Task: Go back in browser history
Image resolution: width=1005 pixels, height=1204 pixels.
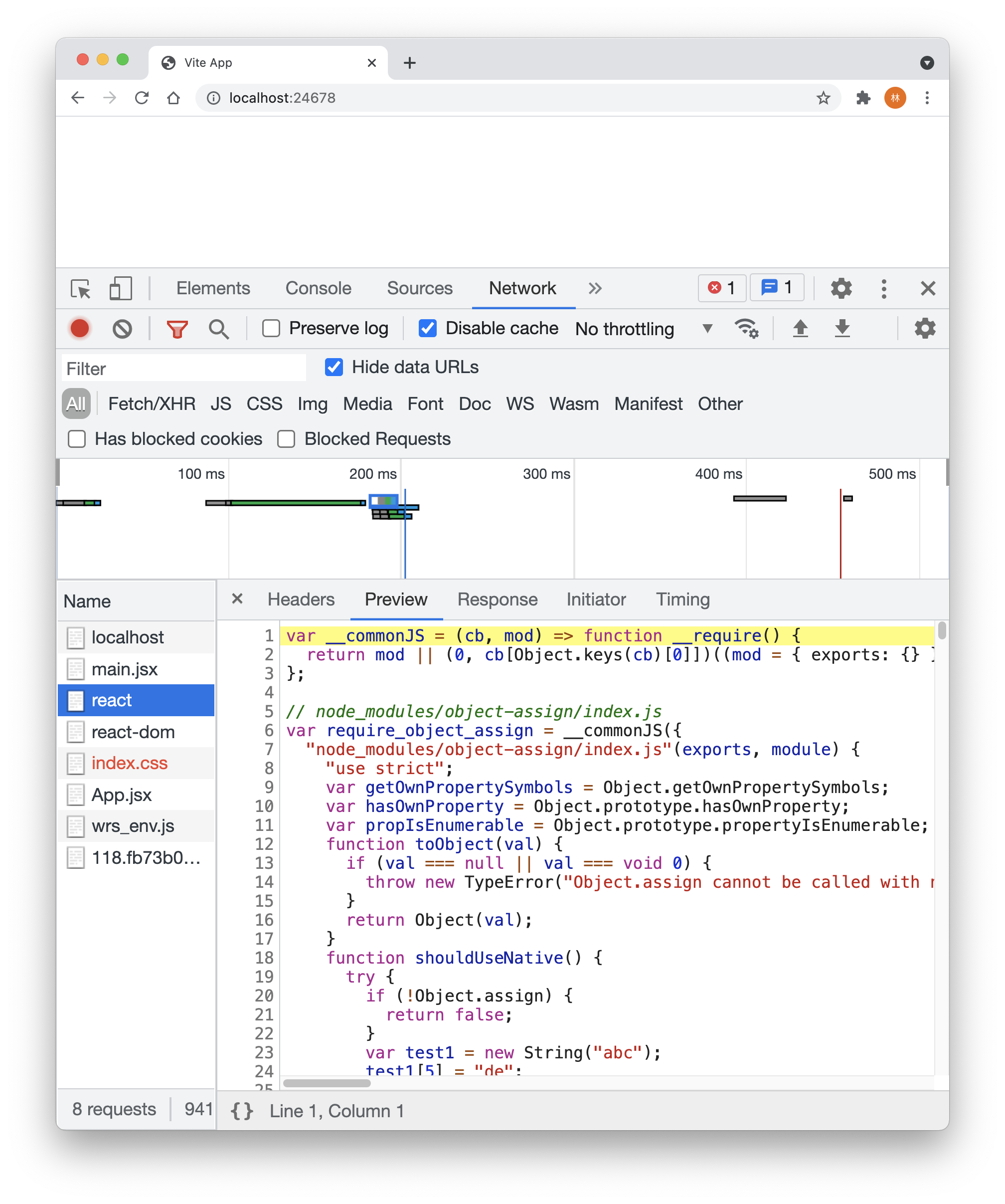Action: (x=78, y=98)
